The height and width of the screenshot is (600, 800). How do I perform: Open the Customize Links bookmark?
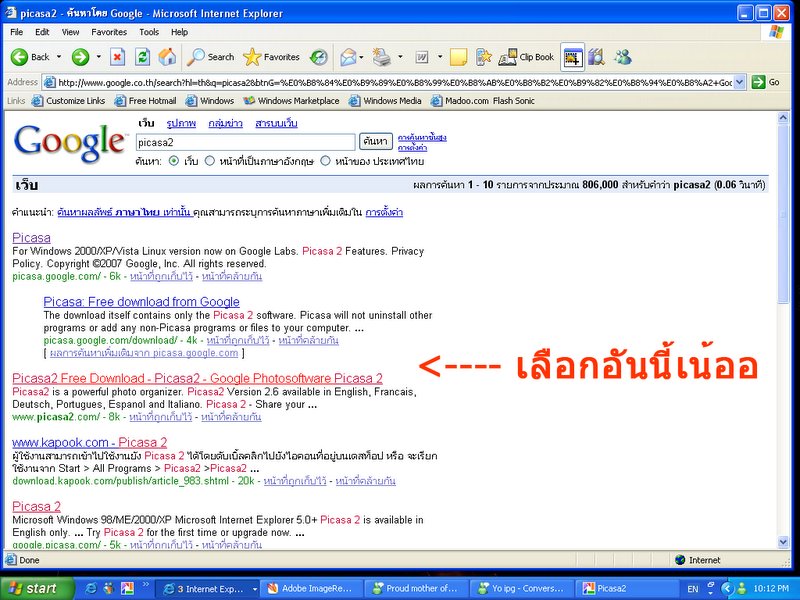pyautogui.click(x=68, y=101)
